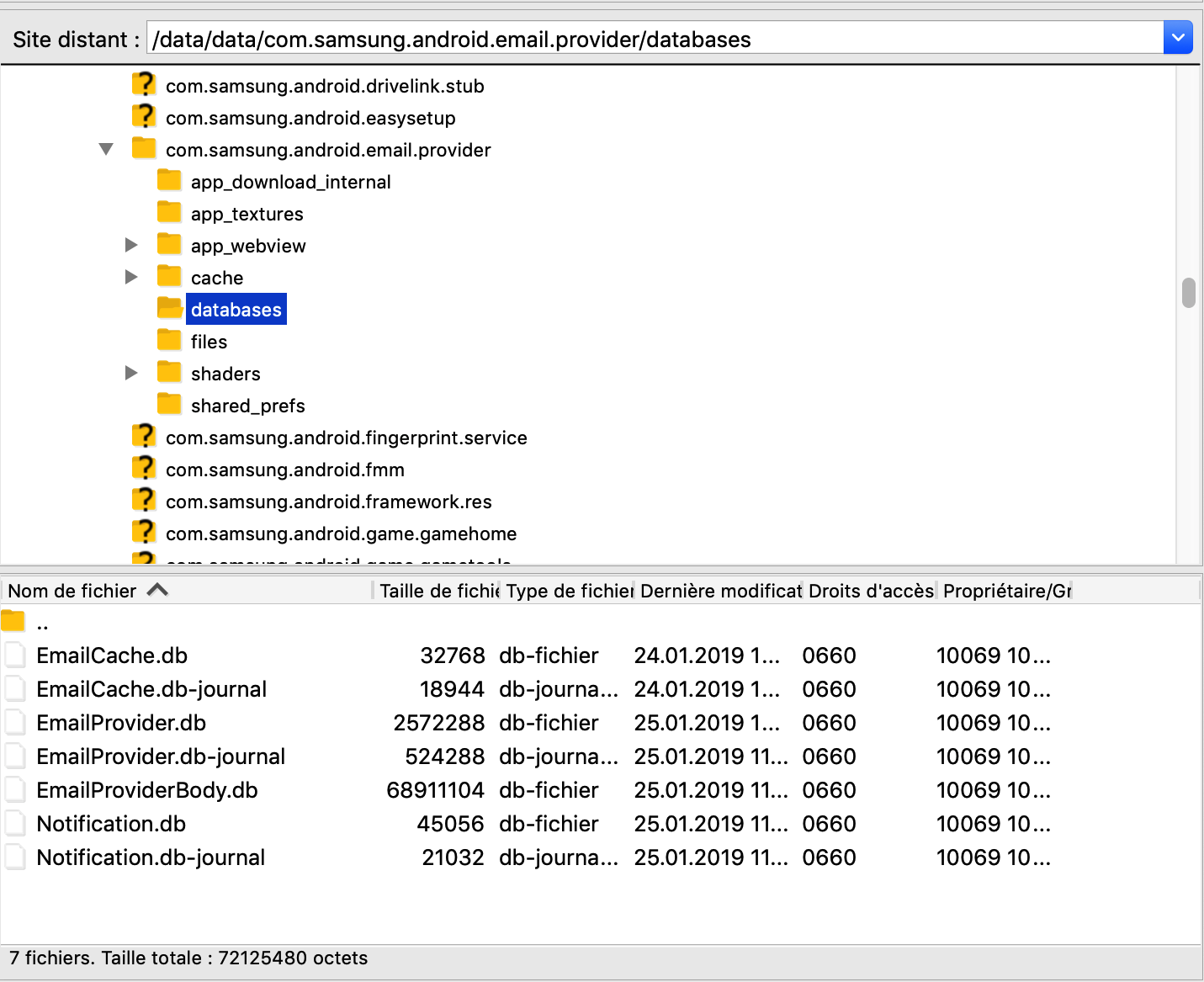Click the Notification.db-journal file icon

click(15, 857)
